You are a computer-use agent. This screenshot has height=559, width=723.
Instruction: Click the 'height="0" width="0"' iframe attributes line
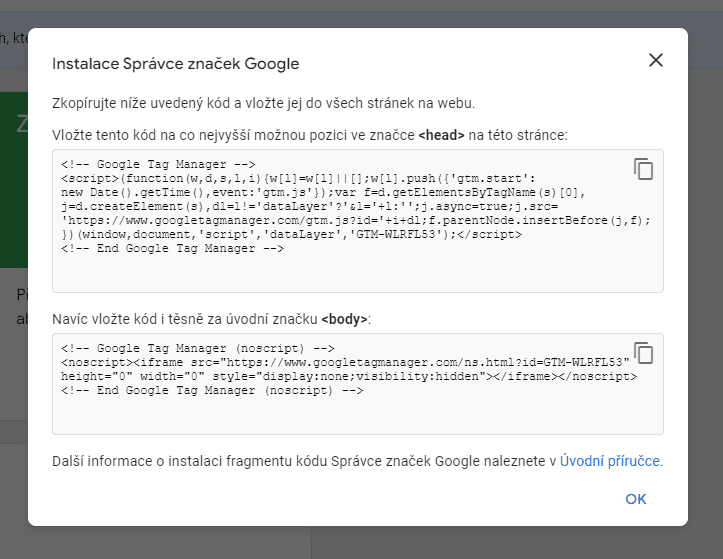[349, 376]
